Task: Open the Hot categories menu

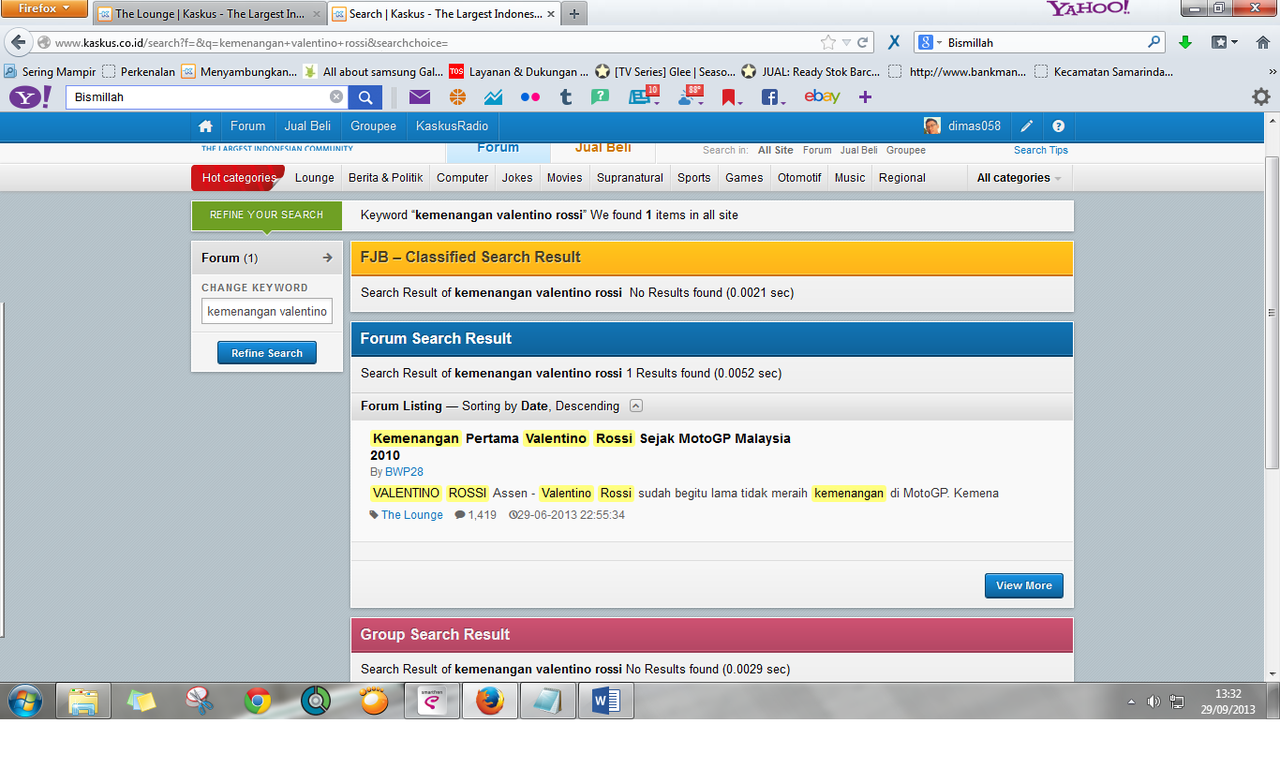Action: (x=238, y=178)
